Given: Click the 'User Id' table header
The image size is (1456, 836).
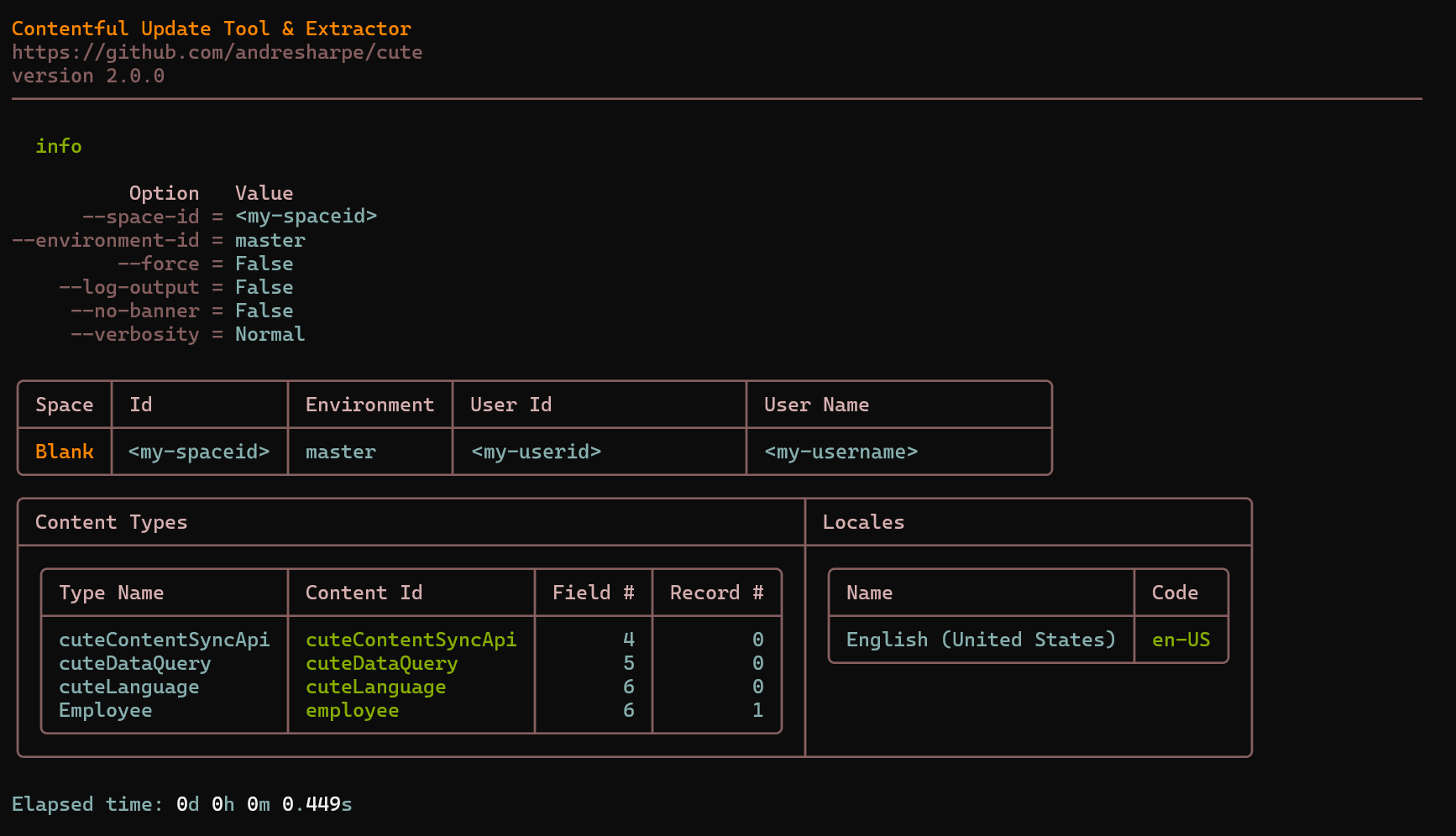Looking at the screenshot, I should tap(511, 405).
